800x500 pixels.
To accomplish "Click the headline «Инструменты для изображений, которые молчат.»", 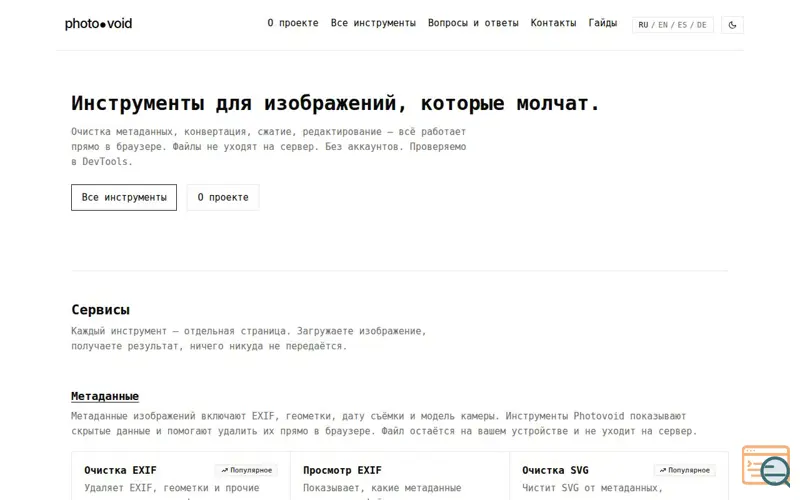I will pyautogui.click(x=335, y=104).
